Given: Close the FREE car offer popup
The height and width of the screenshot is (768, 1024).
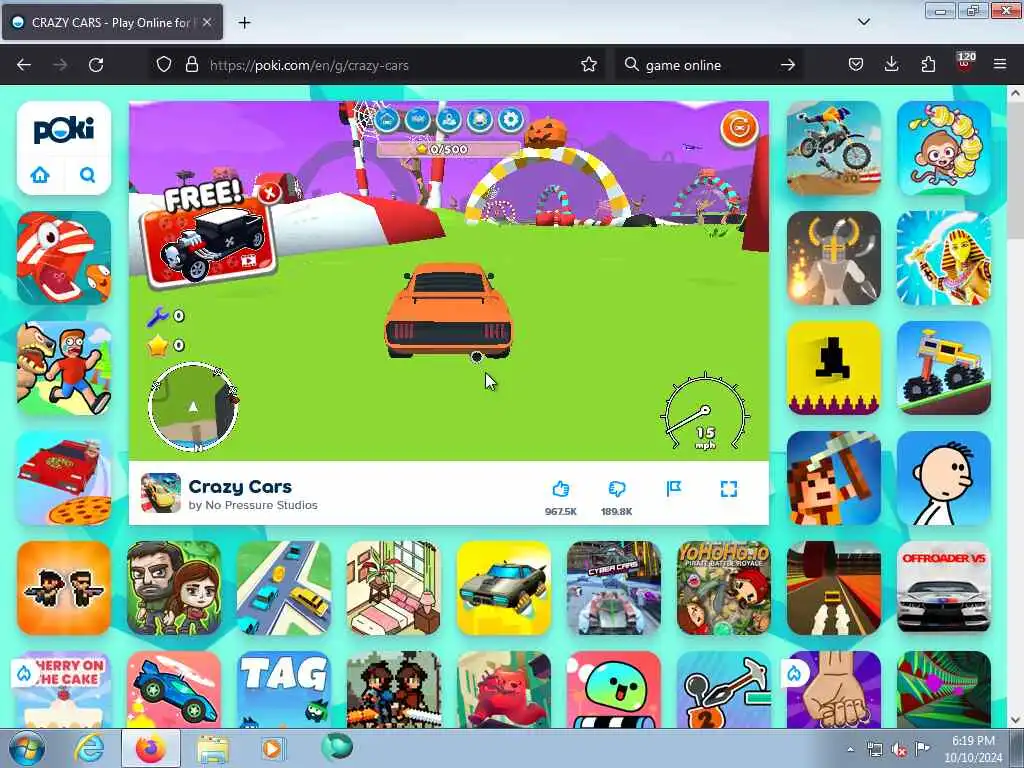Looking at the screenshot, I should click(268, 193).
